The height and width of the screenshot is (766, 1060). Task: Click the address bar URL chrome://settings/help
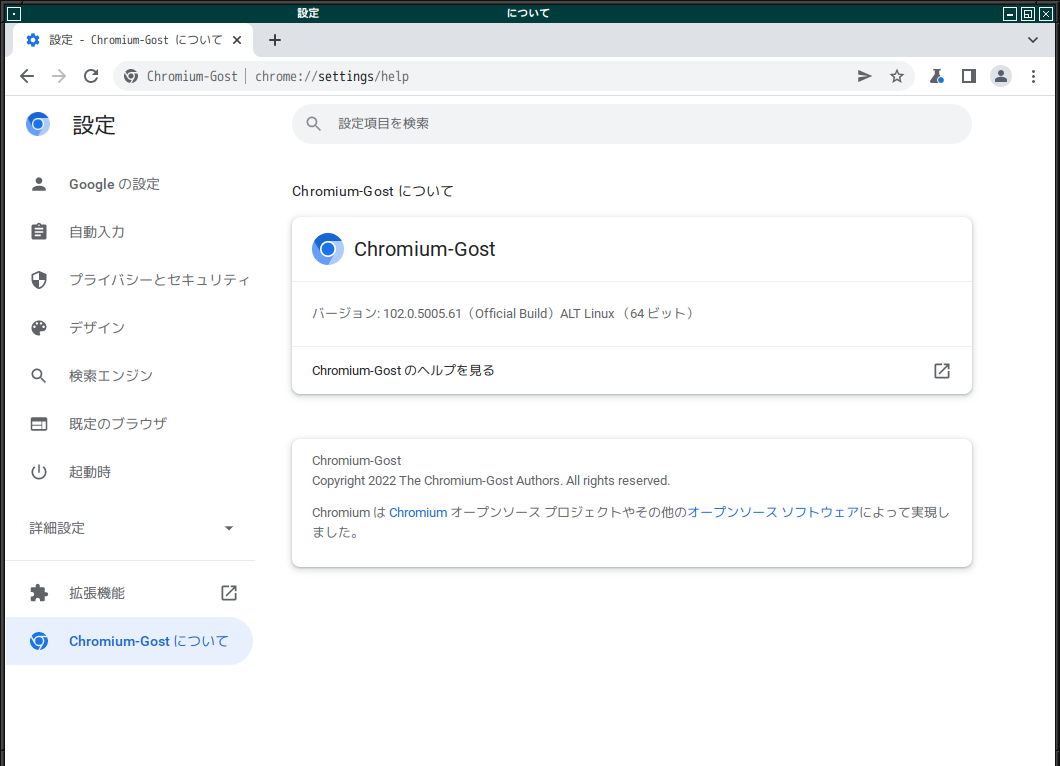pos(332,76)
